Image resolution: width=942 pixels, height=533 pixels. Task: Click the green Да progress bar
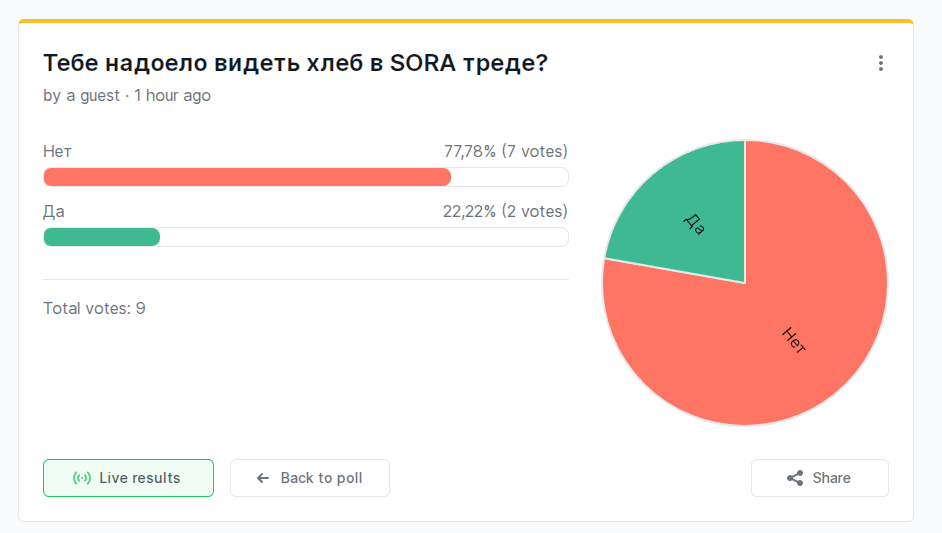click(x=102, y=237)
